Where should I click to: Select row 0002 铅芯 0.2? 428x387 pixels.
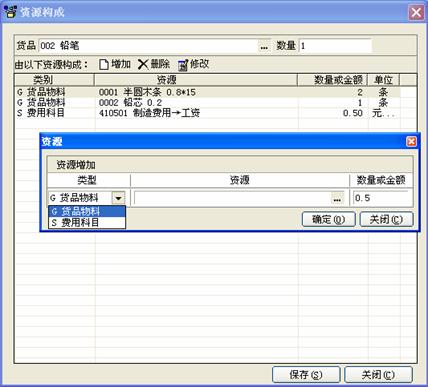[x=208, y=102]
